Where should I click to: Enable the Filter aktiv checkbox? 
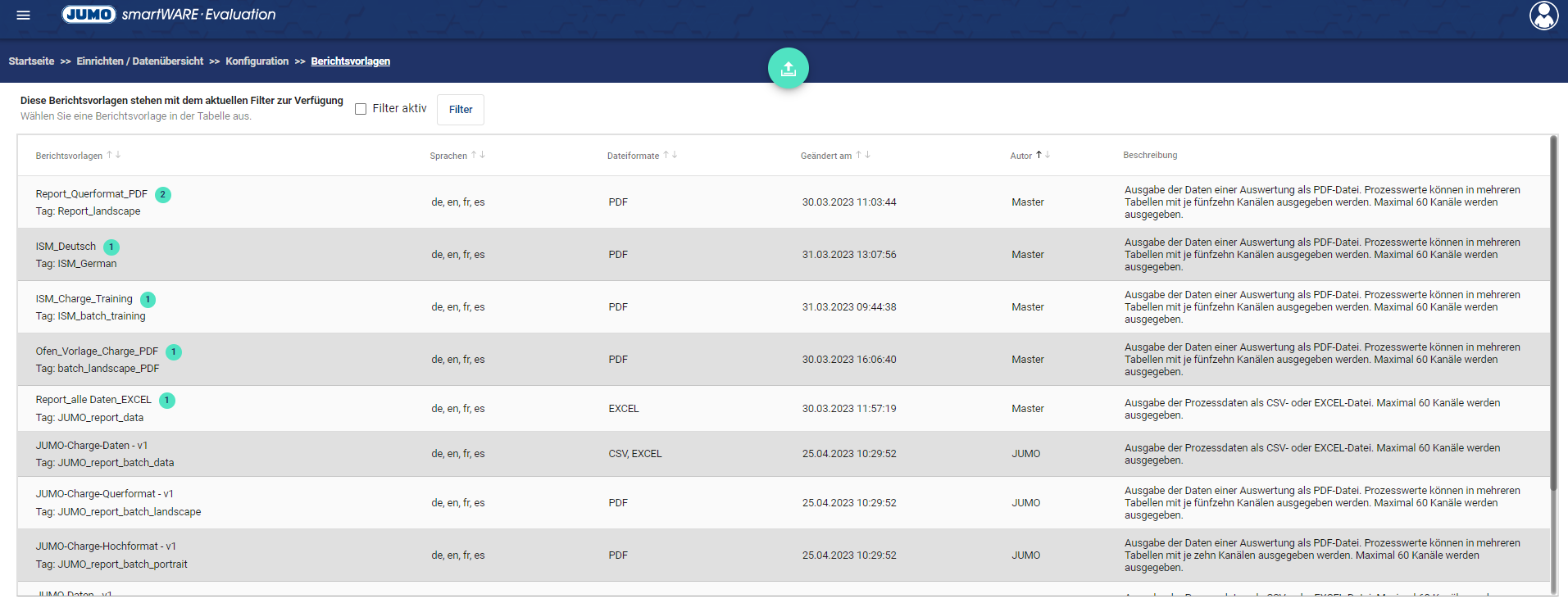click(361, 109)
